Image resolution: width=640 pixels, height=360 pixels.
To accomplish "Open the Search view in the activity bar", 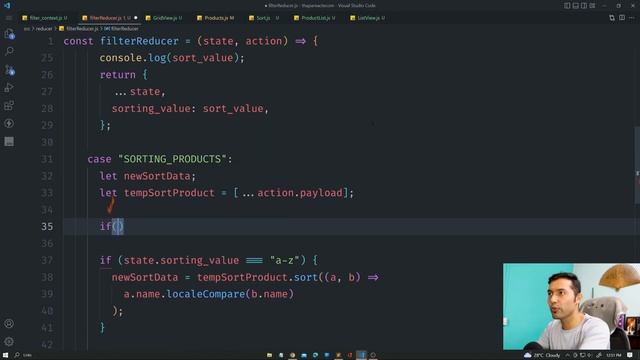I will coord(9,51).
